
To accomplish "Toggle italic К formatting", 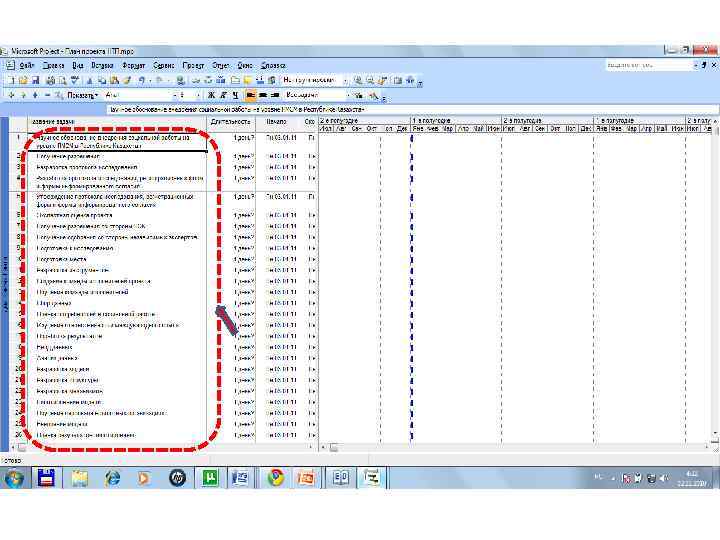I will [223, 95].
